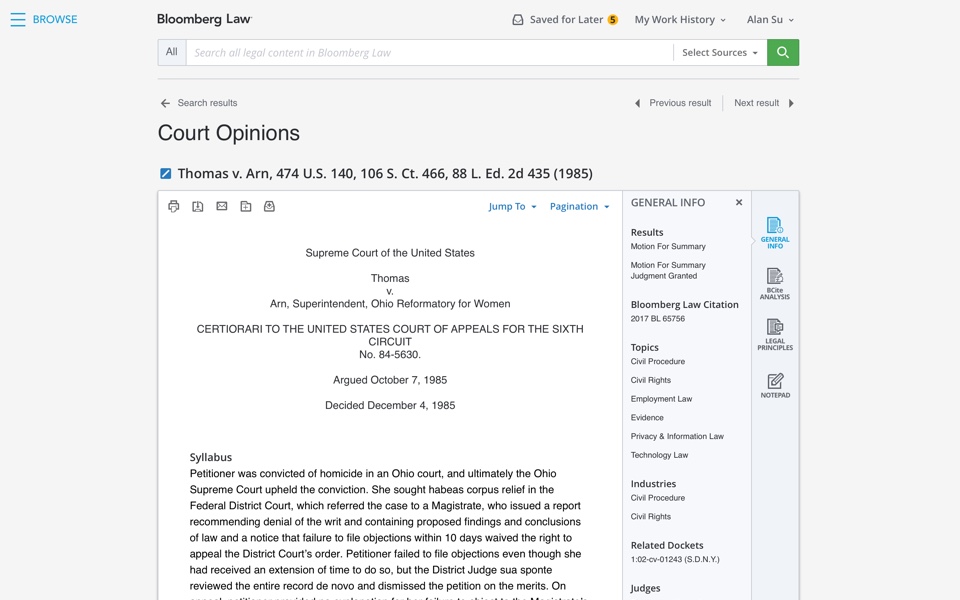Open the Pagination dropdown

[x=579, y=207]
